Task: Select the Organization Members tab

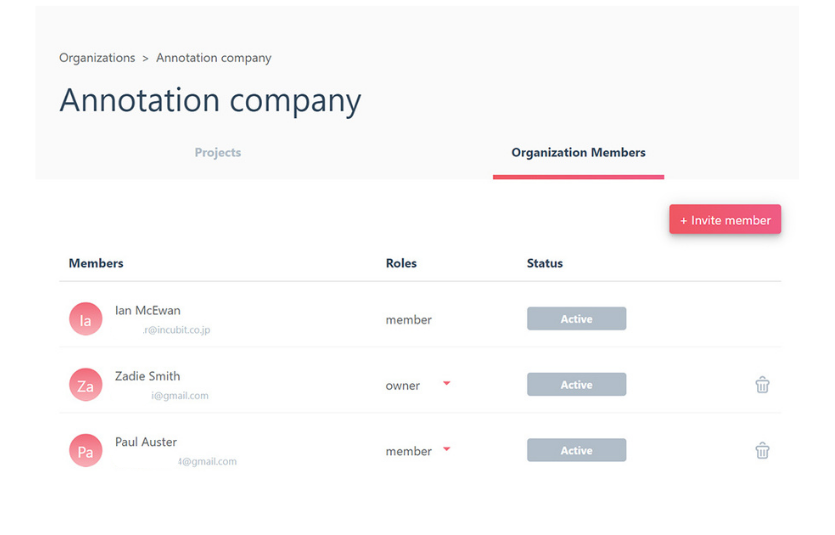Action: tap(578, 153)
